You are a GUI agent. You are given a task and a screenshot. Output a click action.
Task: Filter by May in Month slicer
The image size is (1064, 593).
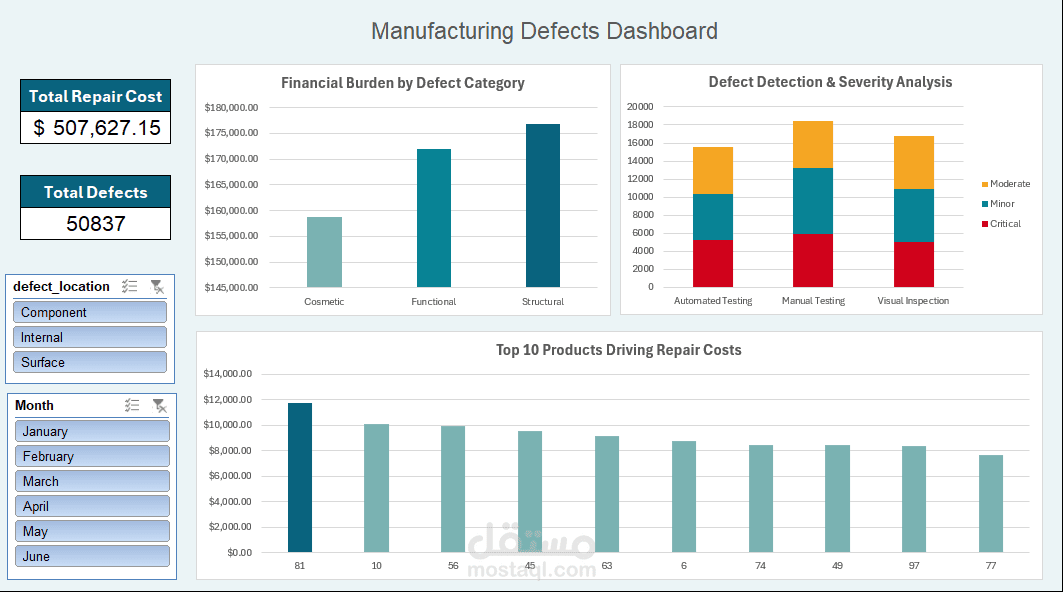(x=92, y=531)
